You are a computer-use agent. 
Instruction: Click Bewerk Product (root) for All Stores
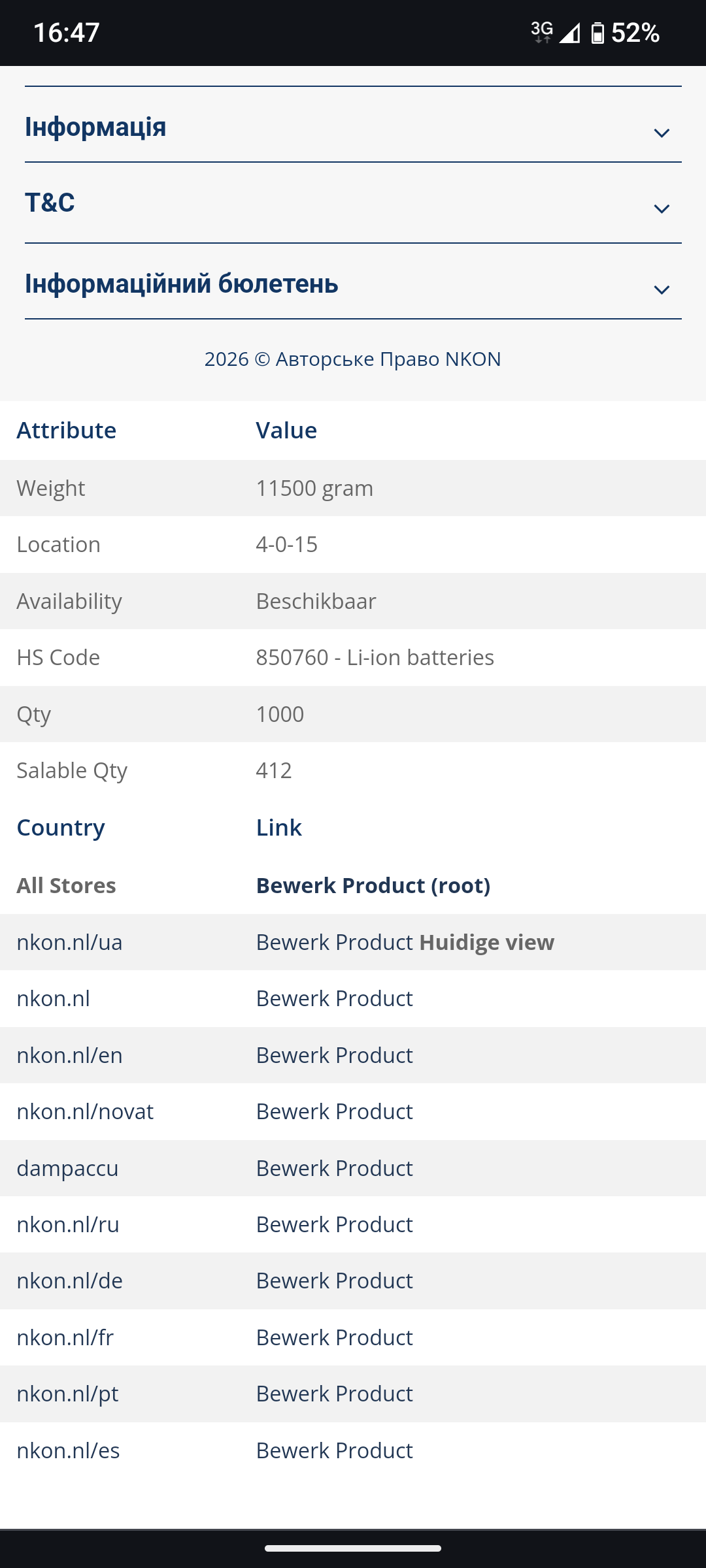(373, 886)
